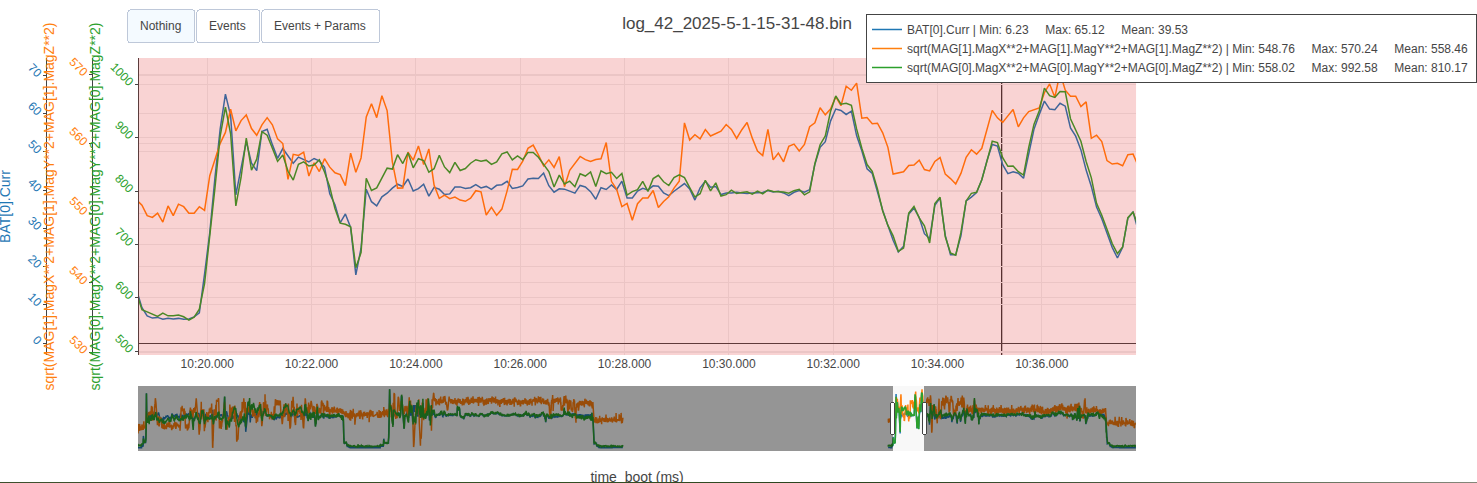Click the left handle of range slider
The height and width of the screenshot is (483, 1477).
tap(892, 418)
